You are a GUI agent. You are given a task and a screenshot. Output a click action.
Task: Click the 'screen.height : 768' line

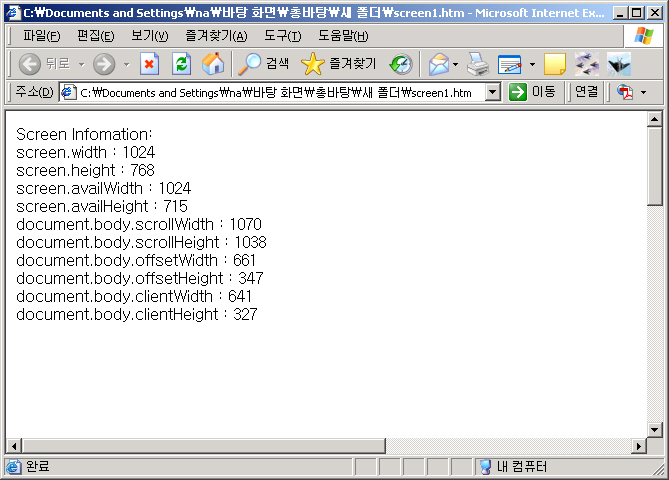point(85,170)
